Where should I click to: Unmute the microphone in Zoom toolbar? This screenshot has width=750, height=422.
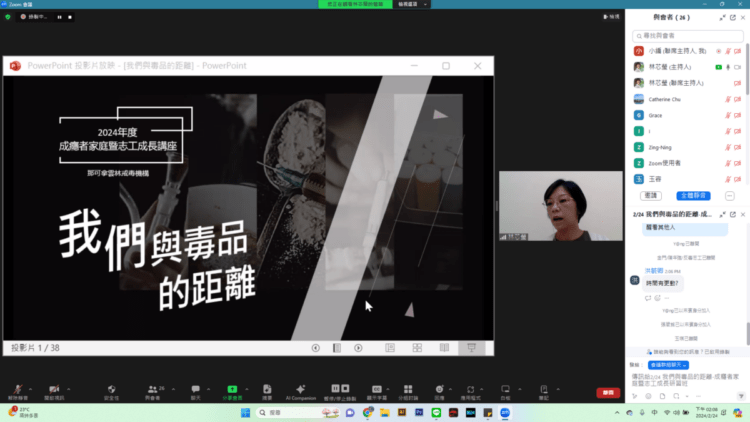[x=18, y=391]
